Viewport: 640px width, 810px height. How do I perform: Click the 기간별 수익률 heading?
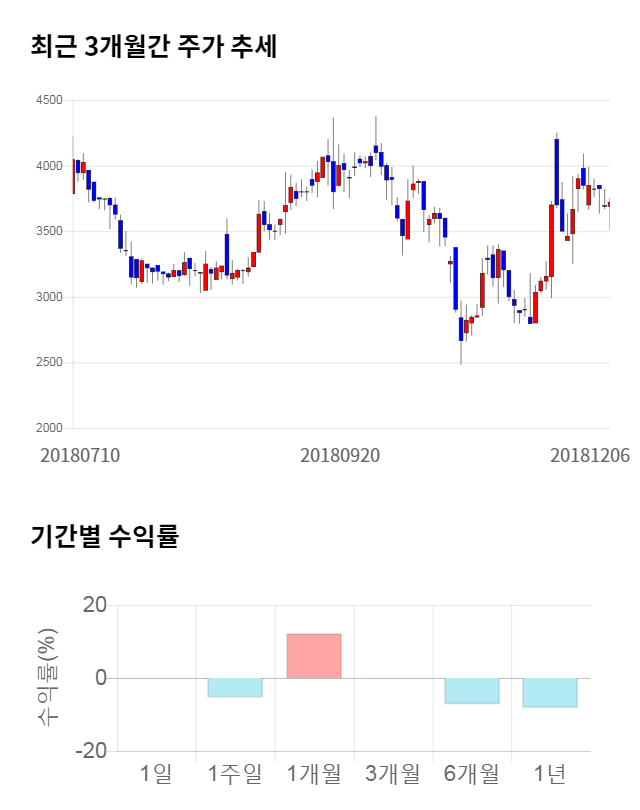pyautogui.click(x=104, y=536)
